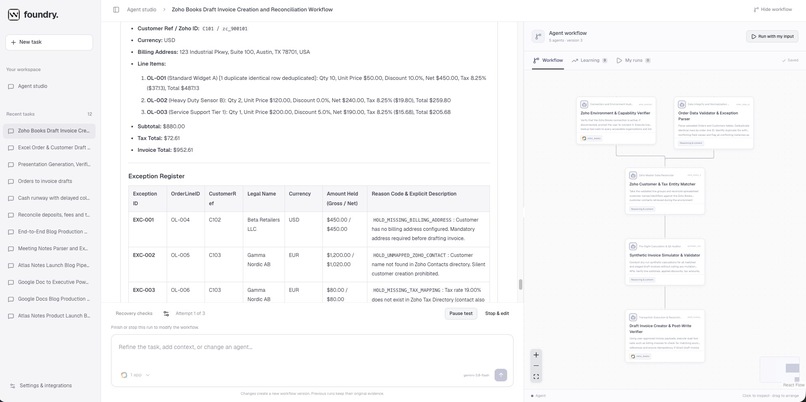
Task: Open the Atlas Notes Product Launch task
Action: point(49,316)
